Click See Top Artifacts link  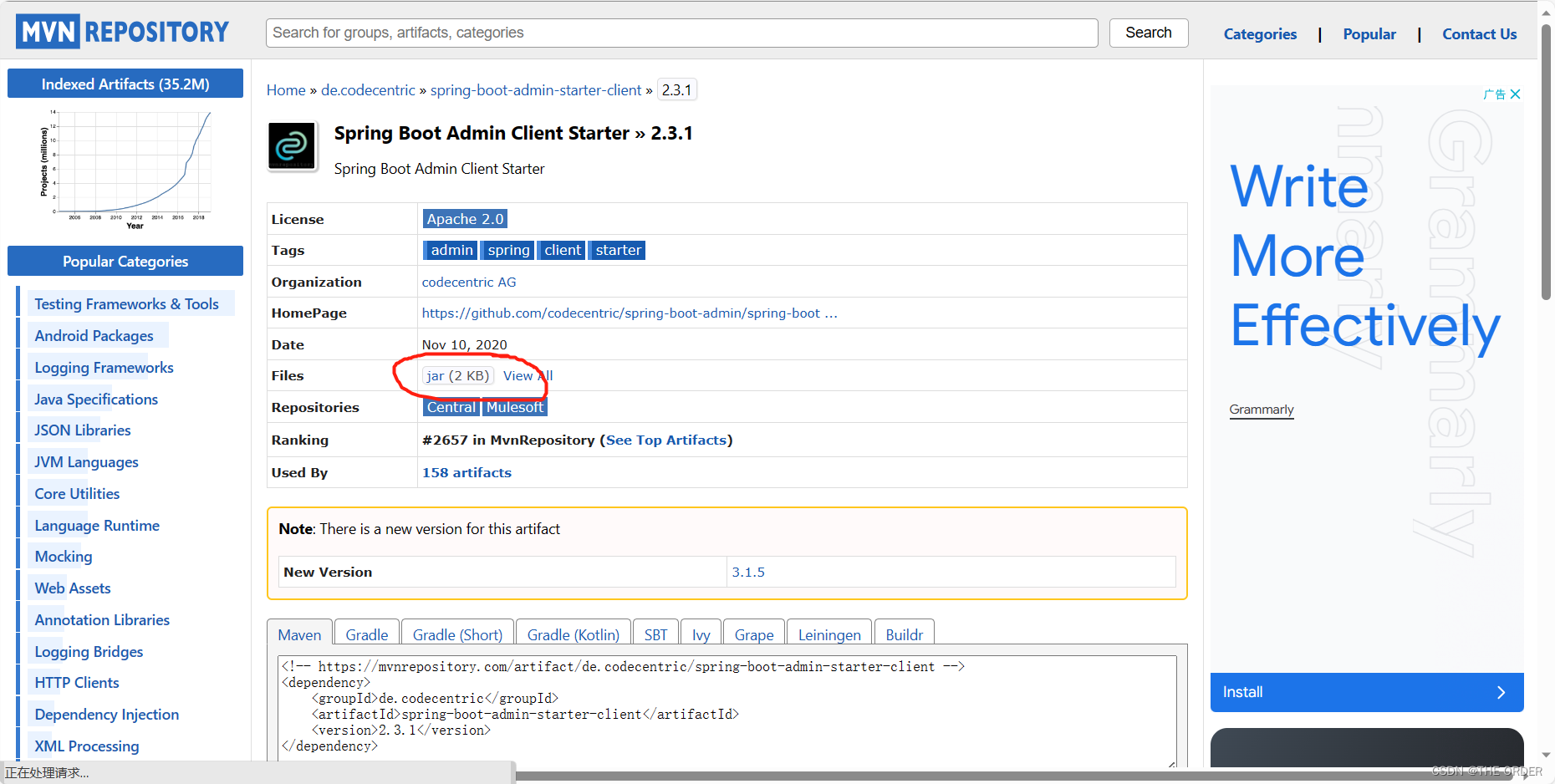[666, 440]
